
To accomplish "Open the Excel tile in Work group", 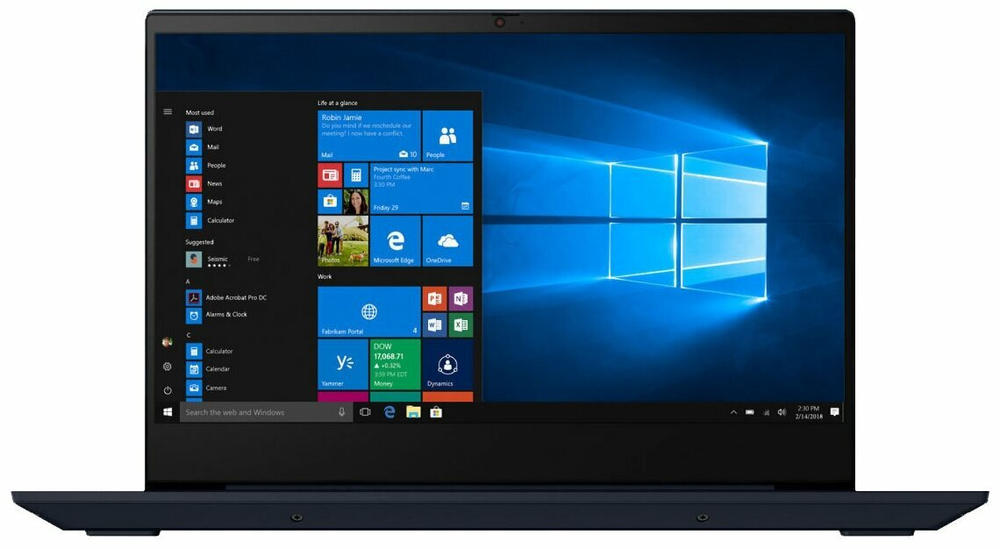I will pos(460,325).
